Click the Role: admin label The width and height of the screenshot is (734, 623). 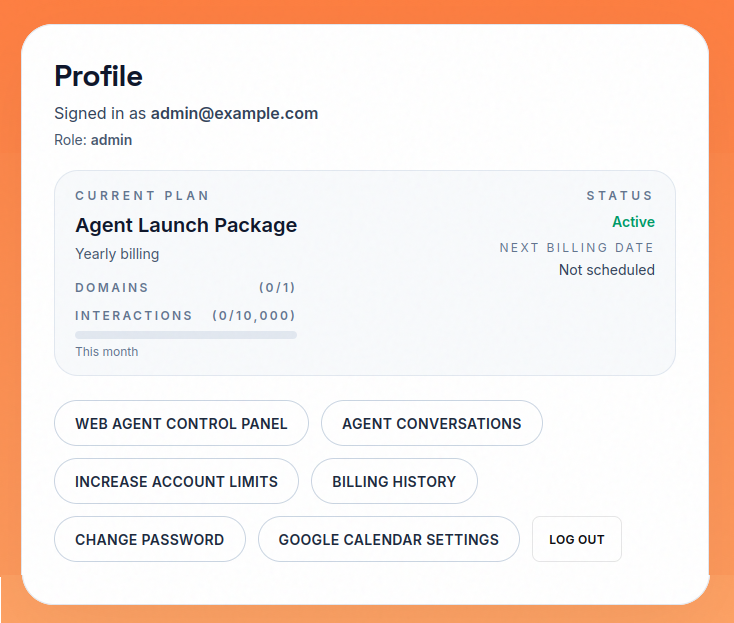[x=93, y=140]
